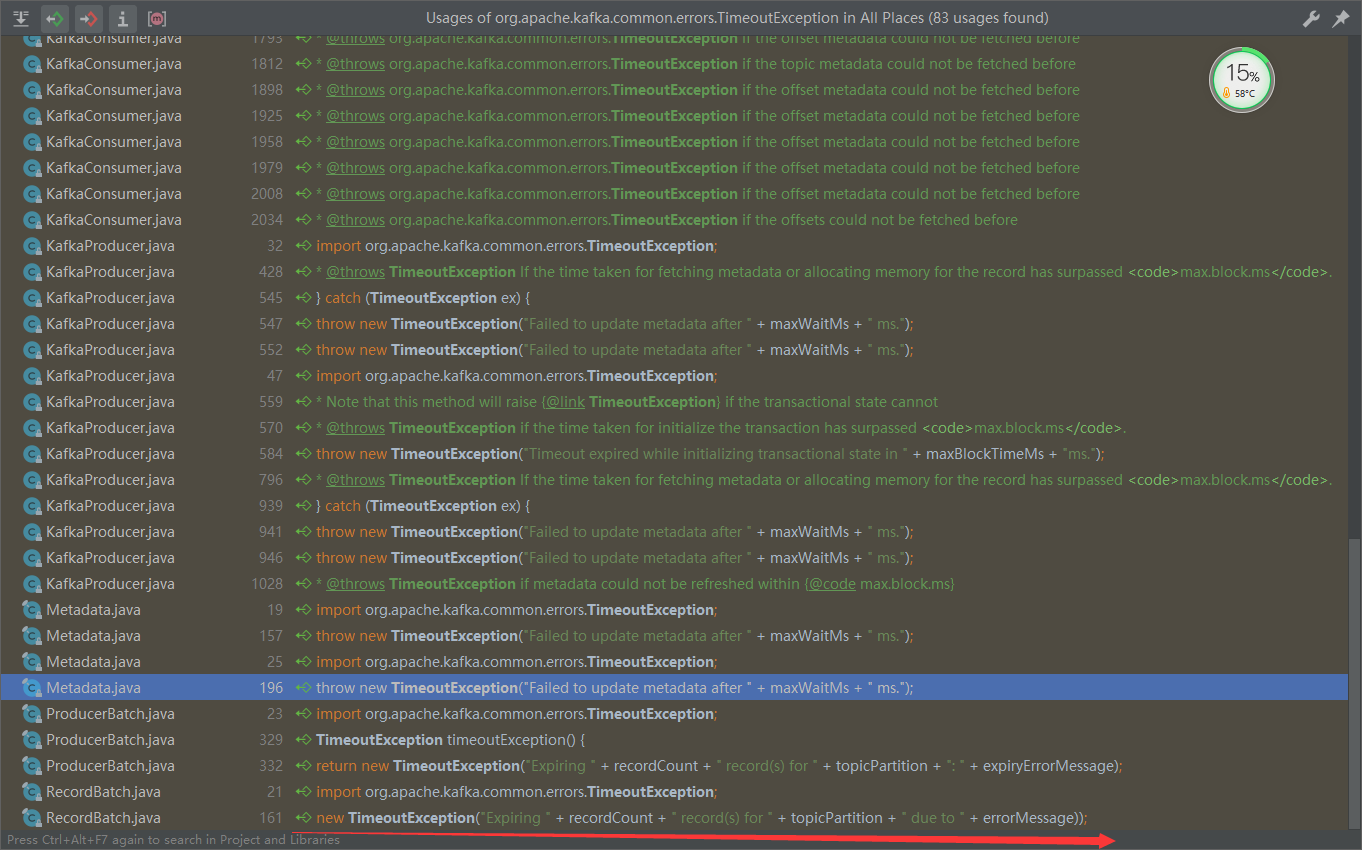Click the popup title 'Usages of org.apache.kafka...TimeoutException'
1362x850 pixels.
(737, 18)
